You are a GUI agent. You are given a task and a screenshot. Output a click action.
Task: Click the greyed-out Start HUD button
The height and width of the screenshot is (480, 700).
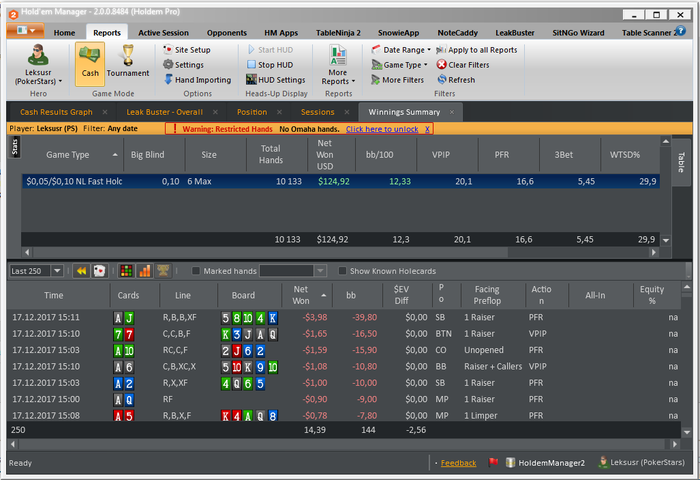[270, 50]
